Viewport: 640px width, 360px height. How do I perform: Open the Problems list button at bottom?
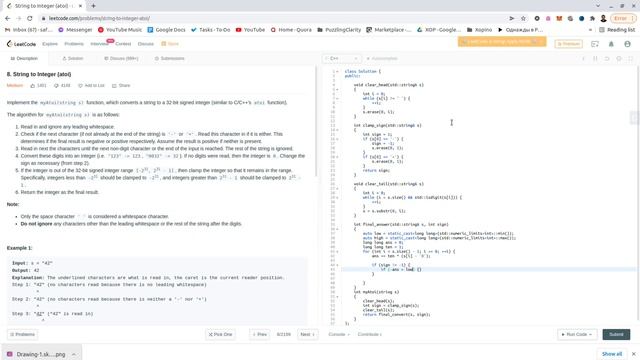22,334
